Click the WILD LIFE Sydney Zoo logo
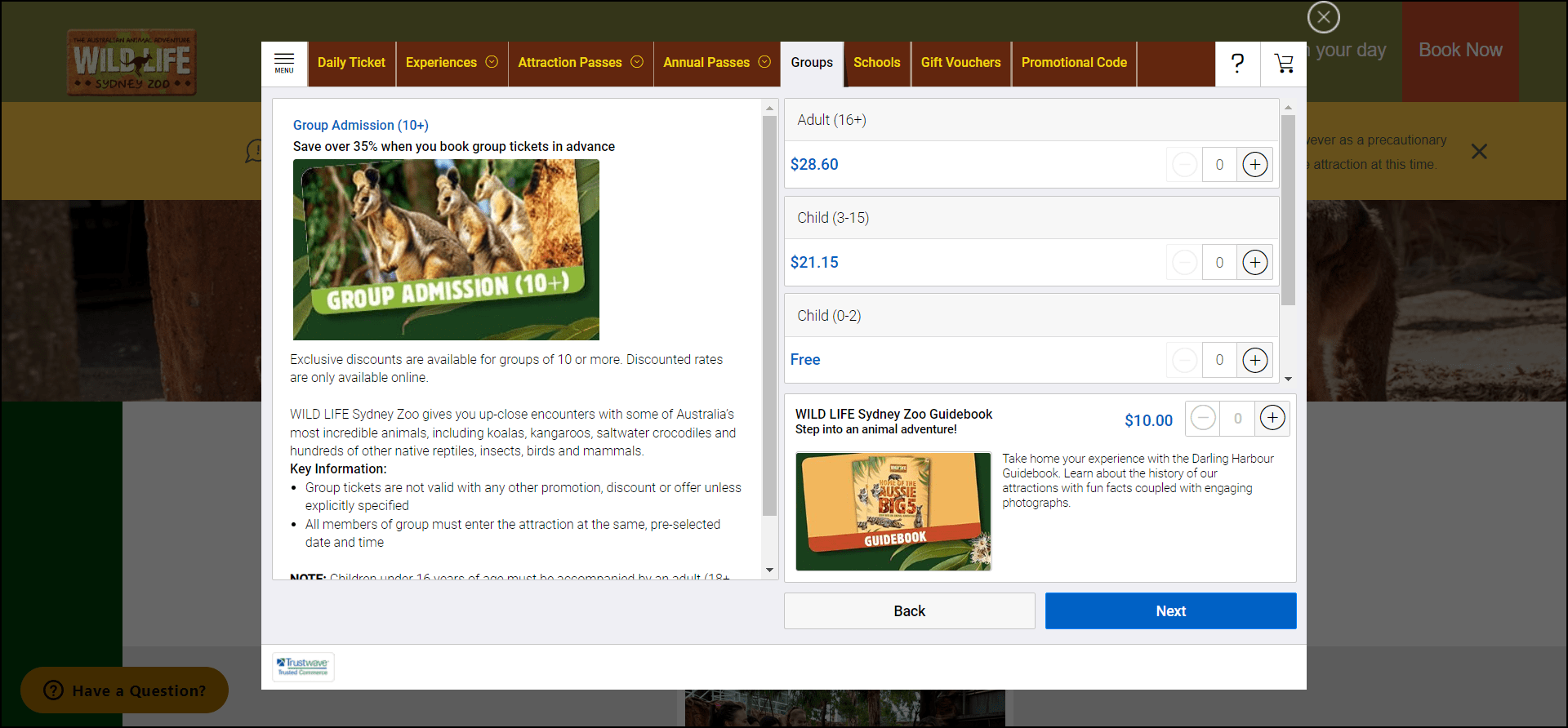1568x728 pixels. (131, 62)
